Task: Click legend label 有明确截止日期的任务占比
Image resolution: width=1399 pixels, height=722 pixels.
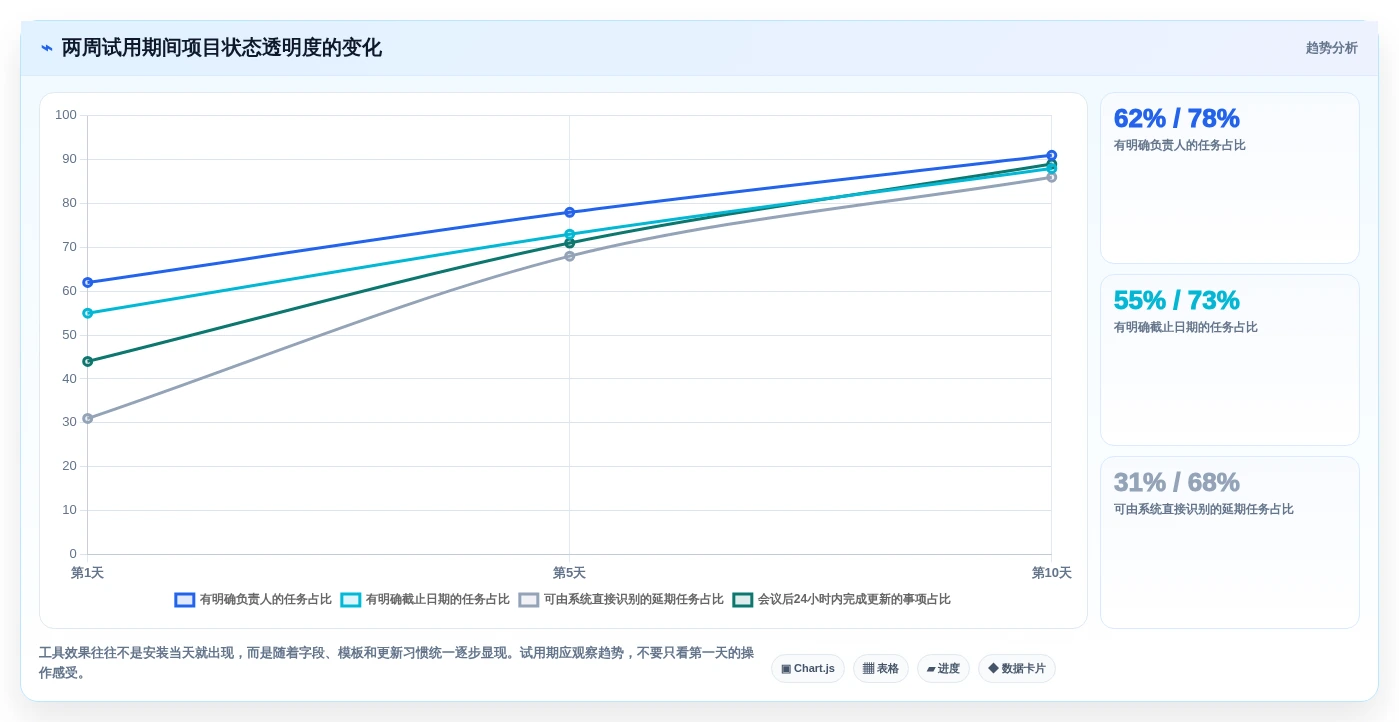Action: pyautogui.click(x=437, y=600)
